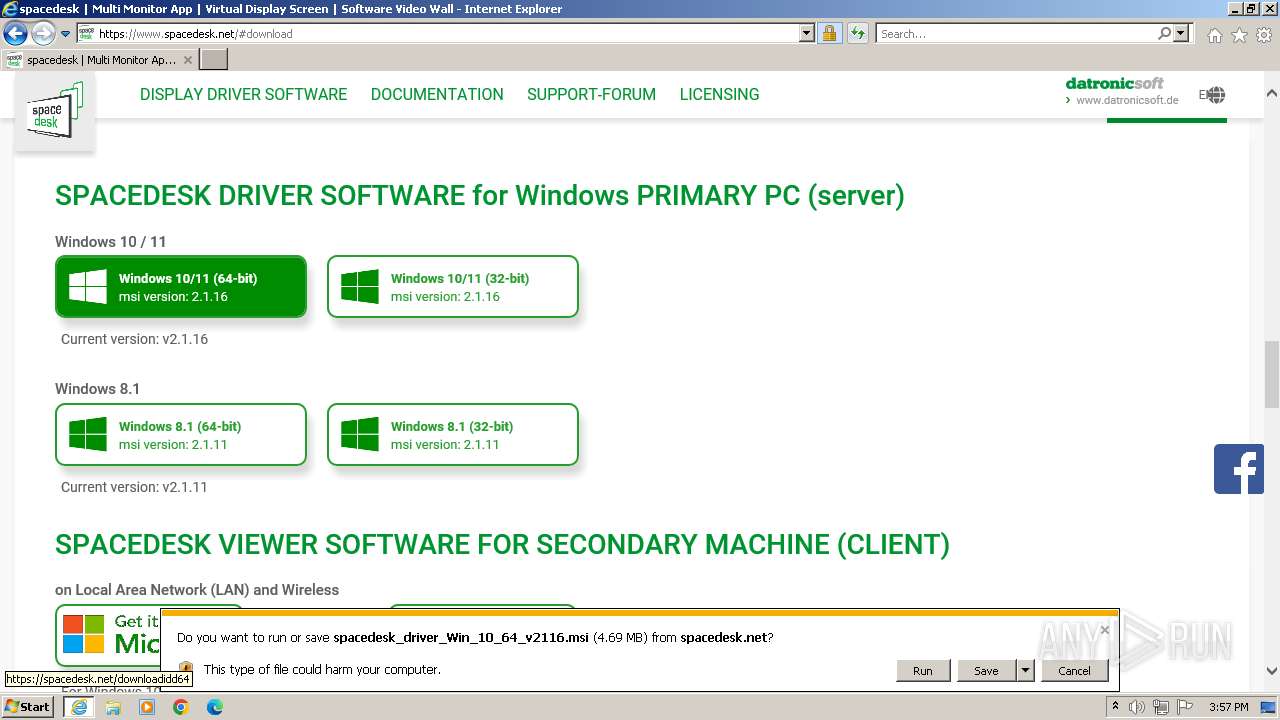Click the network tray icon
1280x720 pixels.
pos(1163,707)
